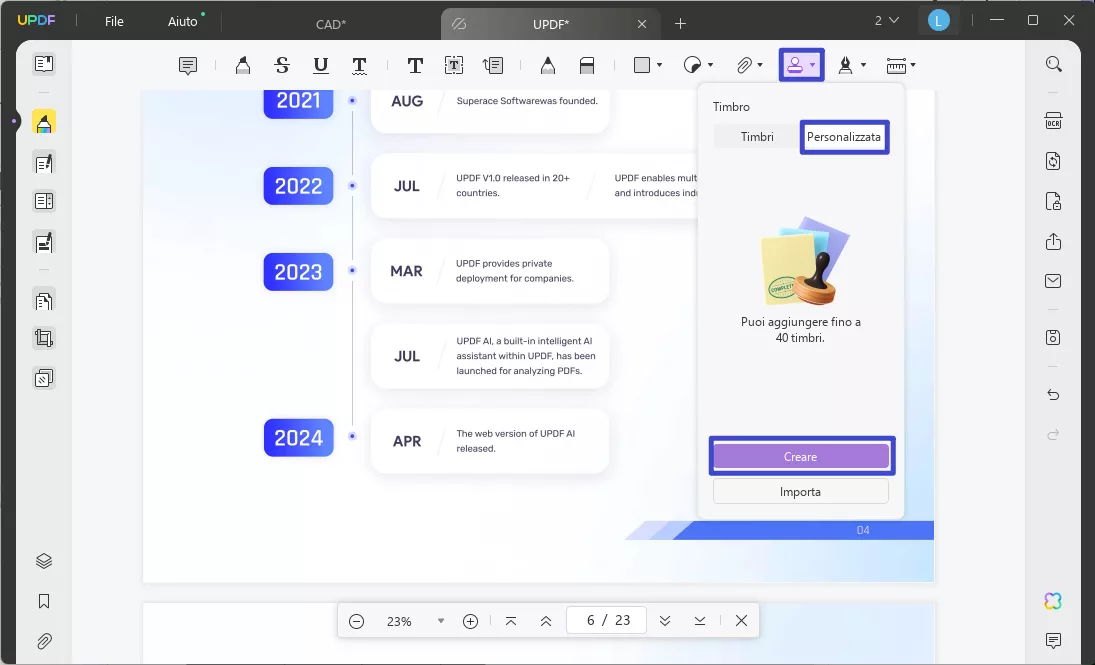Screen dimensions: 1095x665
Task: Open the Convert PDF icon in right sidebar
Action: click(x=1054, y=161)
